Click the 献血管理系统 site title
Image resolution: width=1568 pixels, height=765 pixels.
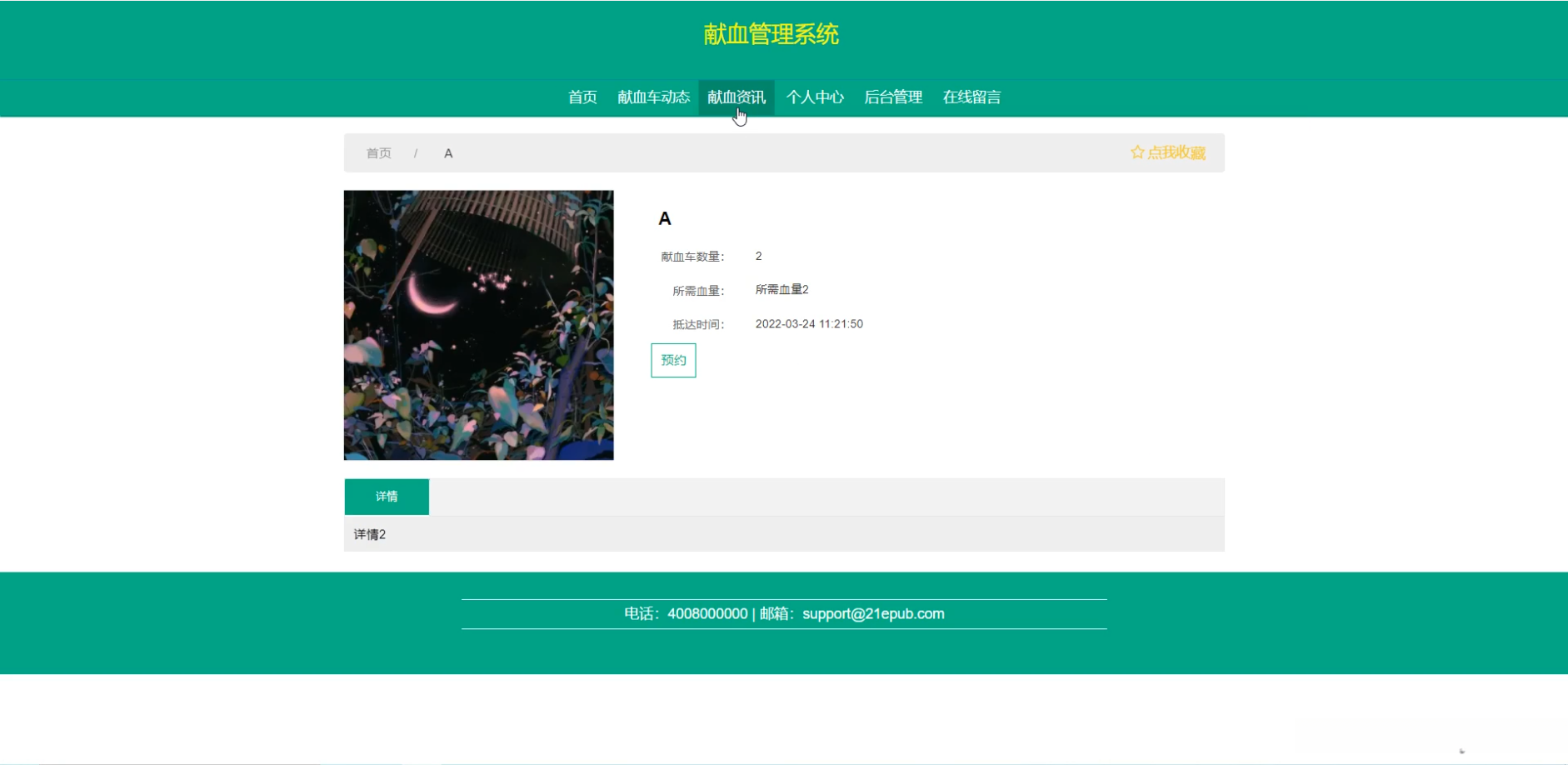coord(772,34)
